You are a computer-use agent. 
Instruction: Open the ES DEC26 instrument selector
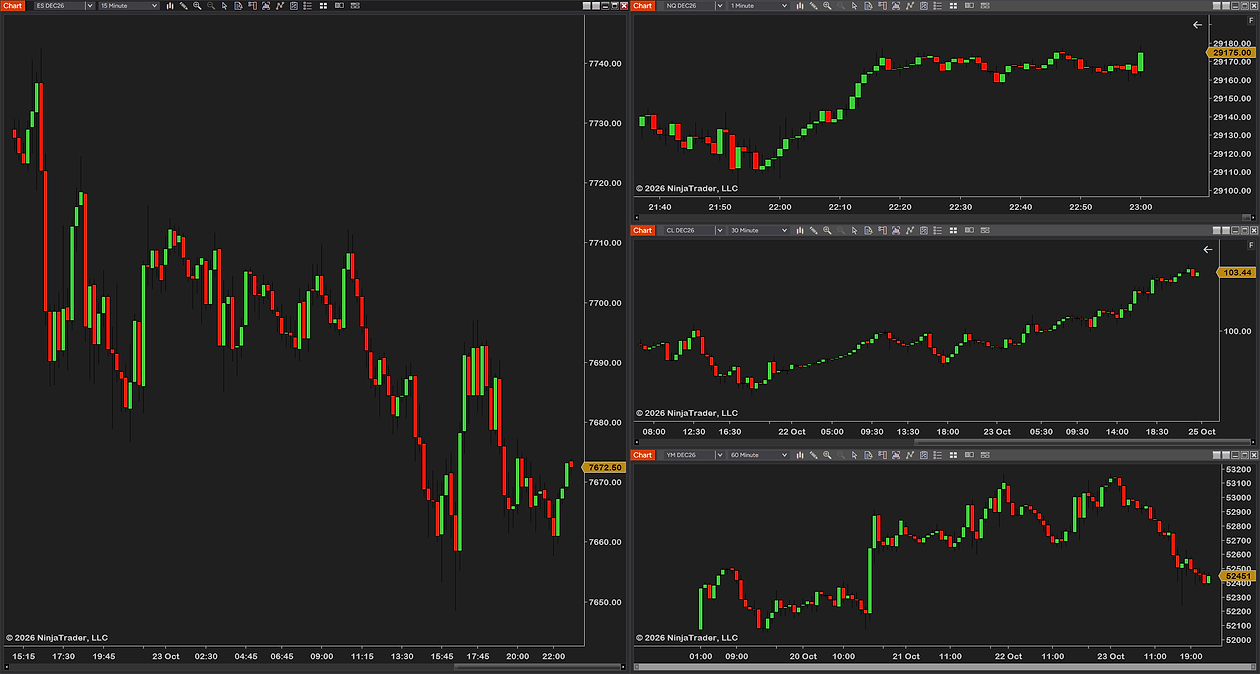click(x=64, y=6)
